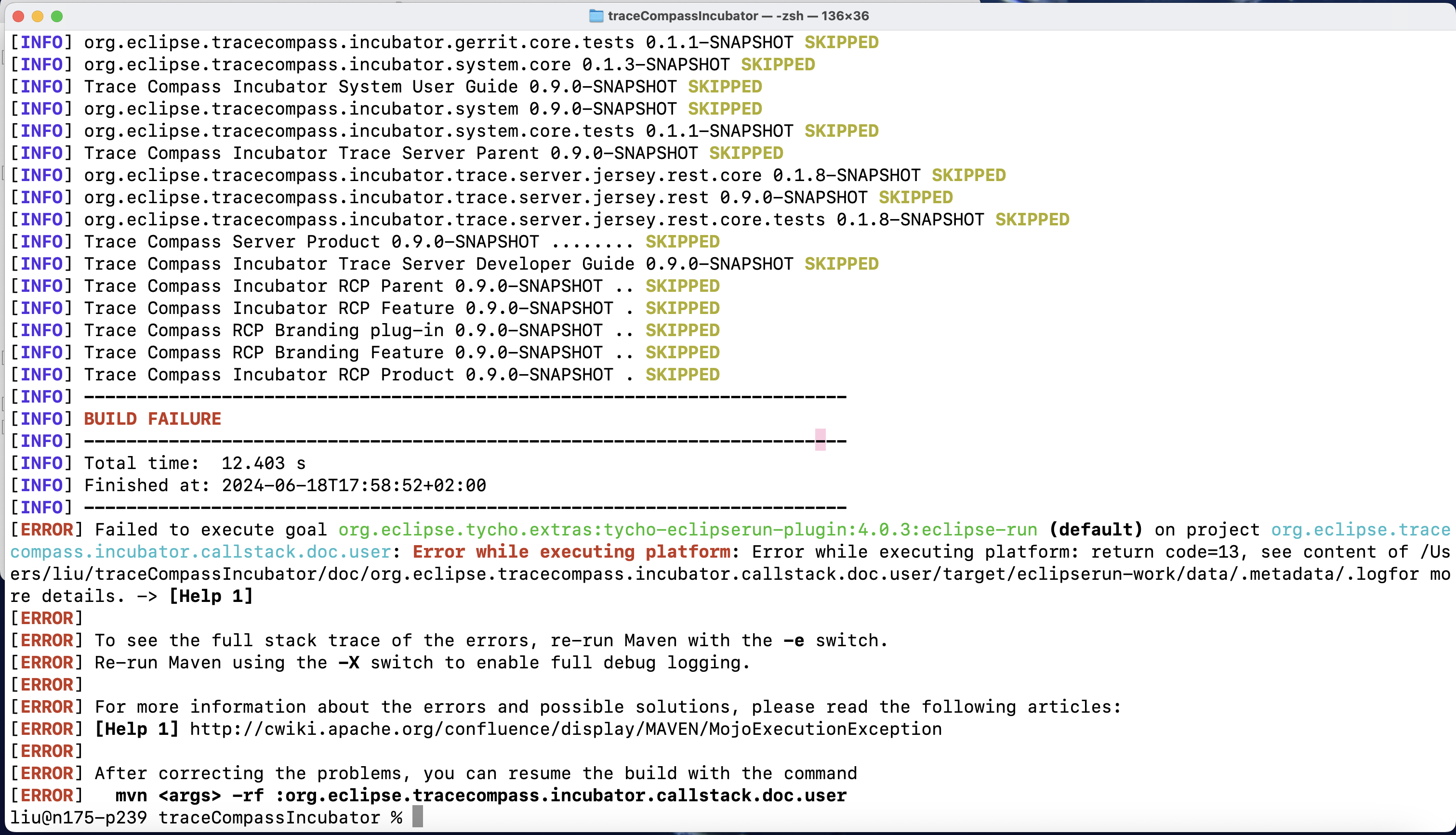Click the yellow minimize window button
This screenshot has width=1456, height=835.
pyautogui.click(x=38, y=16)
